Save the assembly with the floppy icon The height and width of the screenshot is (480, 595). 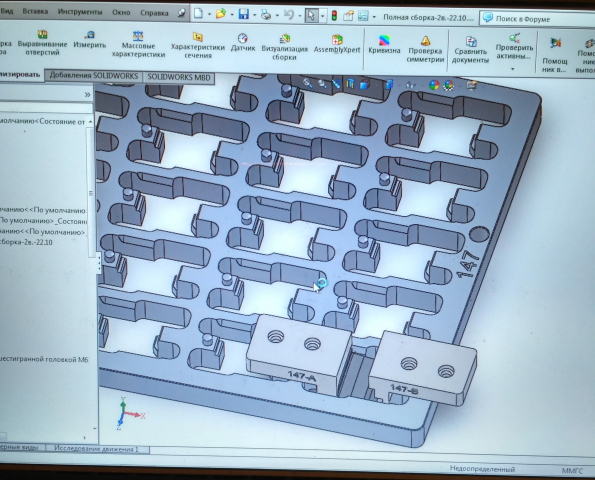tap(244, 14)
